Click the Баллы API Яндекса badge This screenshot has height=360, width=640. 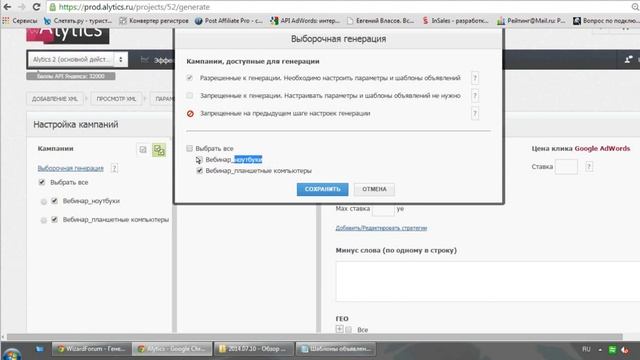point(71,76)
